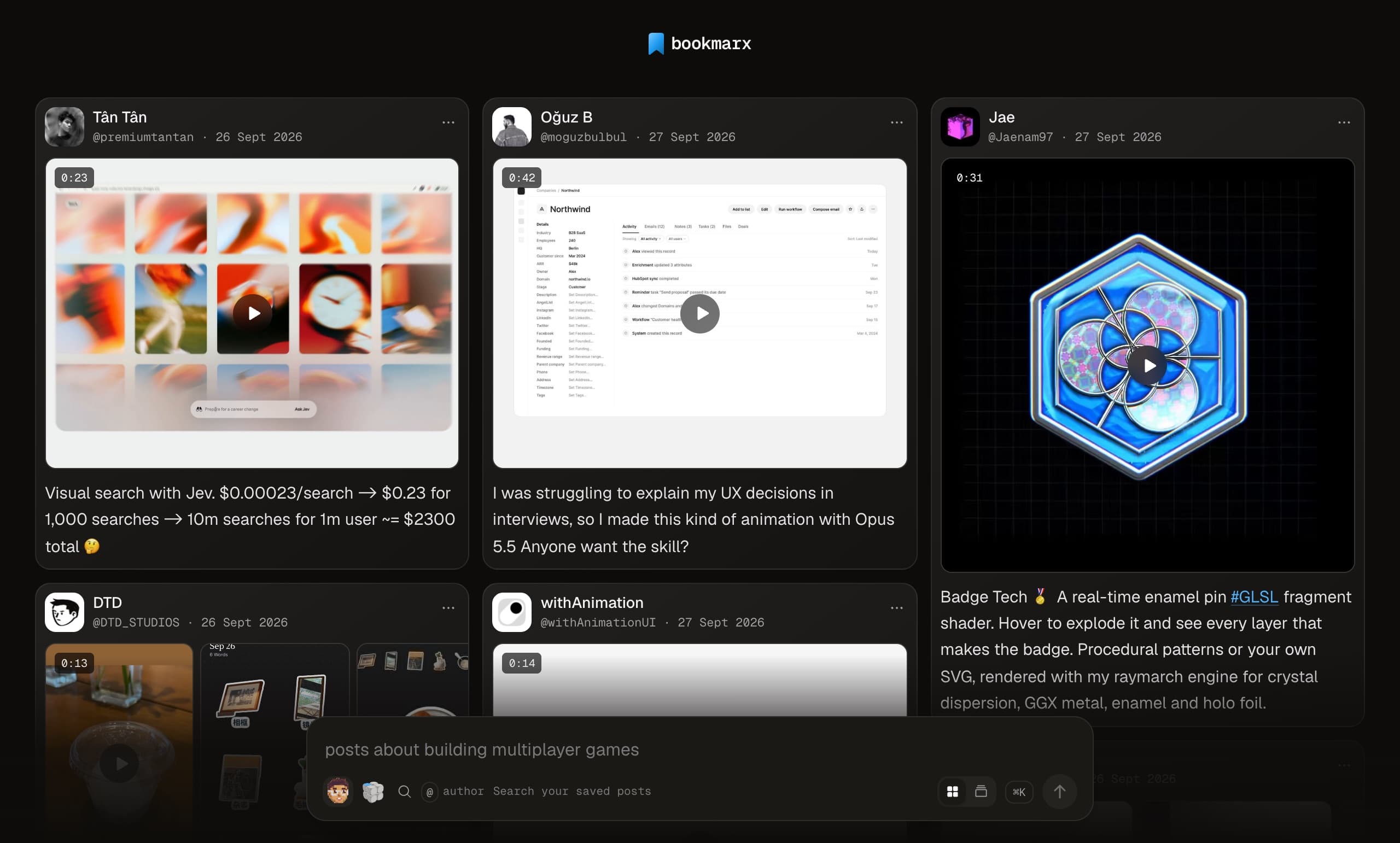This screenshot has height=843, width=1400.
Task: Click the pixel-art user avatar in search bar
Action: click(338, 791)
